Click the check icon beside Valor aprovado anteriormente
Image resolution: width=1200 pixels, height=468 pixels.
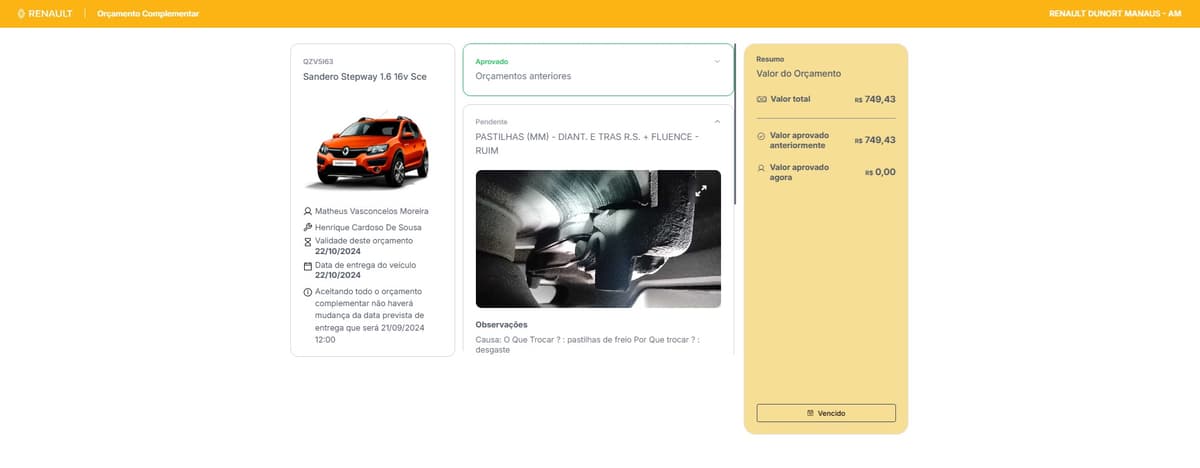tap(762, 135)
